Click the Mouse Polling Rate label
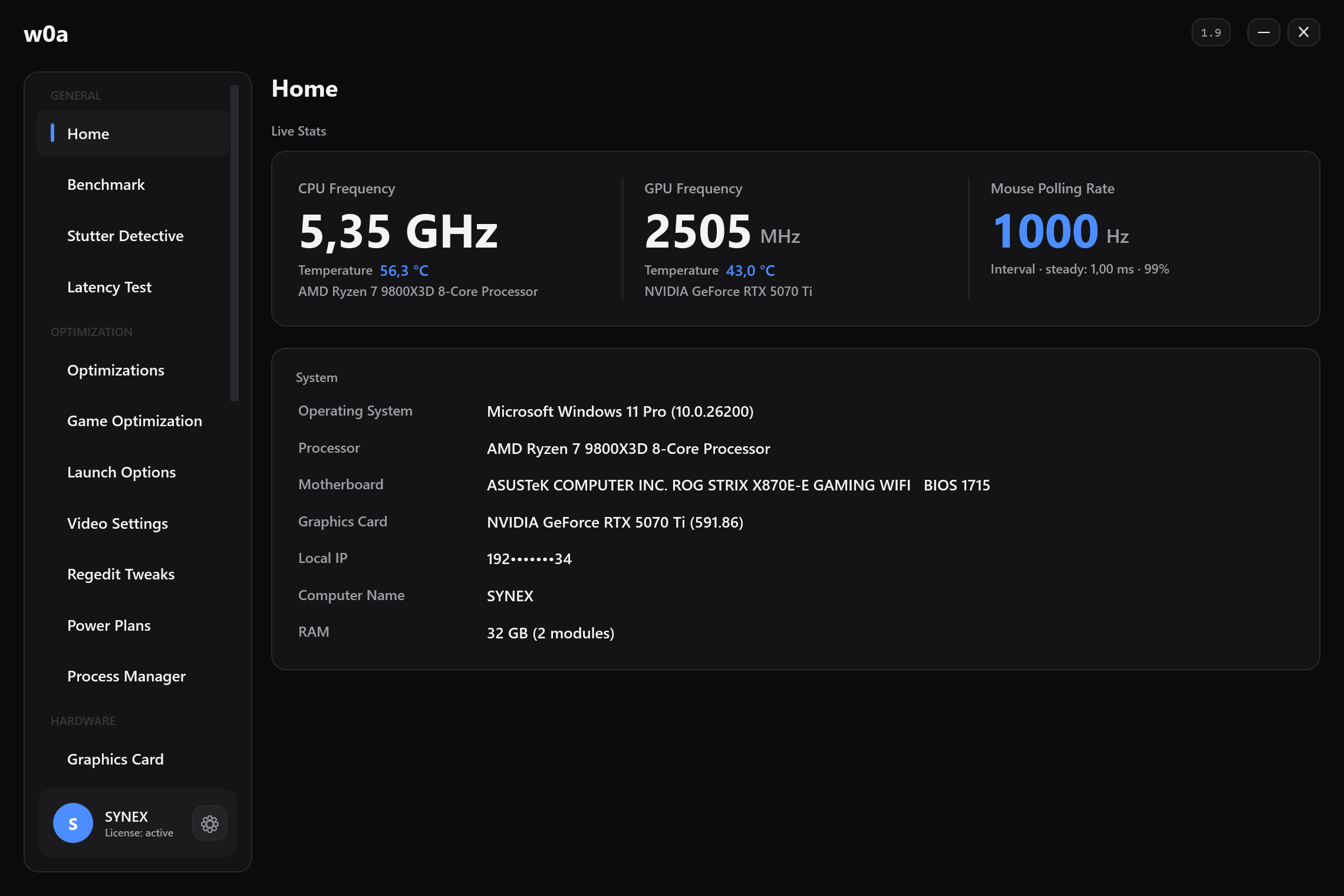The height and width of the screenshot is (896, 1344). coord(1052,189)
